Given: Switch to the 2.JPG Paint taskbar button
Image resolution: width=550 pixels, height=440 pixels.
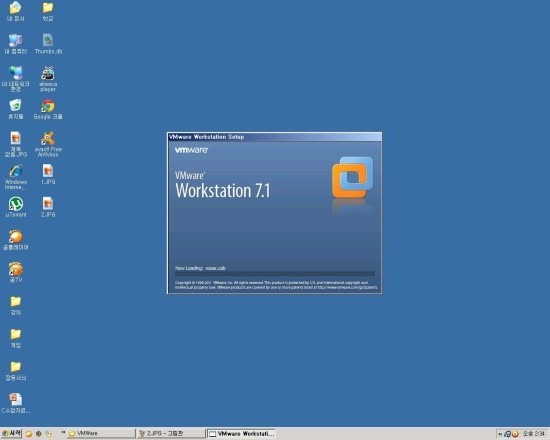Looking at the screenshot, I should pyautogui.click(x=170, y=434).
